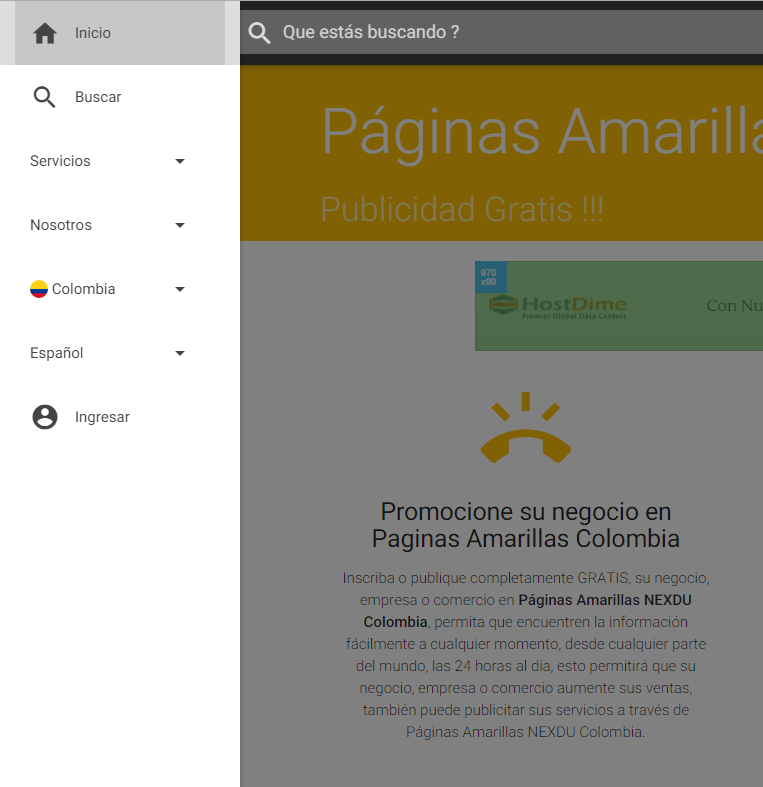Image resolution: width=763 pixels, height=787 pixels.
Task: Open the Nosotros menu label
Action: coord(61,225)
